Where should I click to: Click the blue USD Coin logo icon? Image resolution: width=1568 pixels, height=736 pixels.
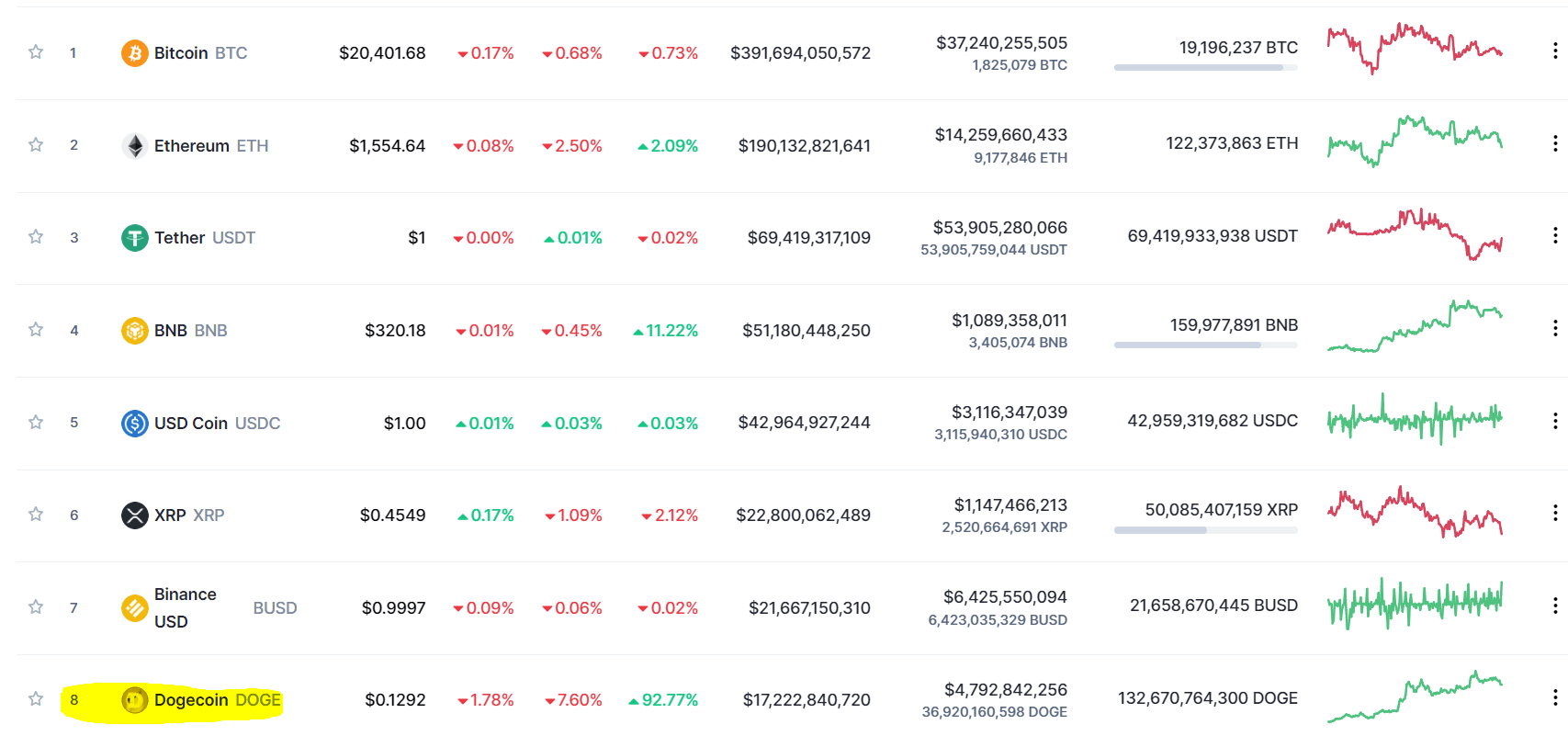coord(135,423)
